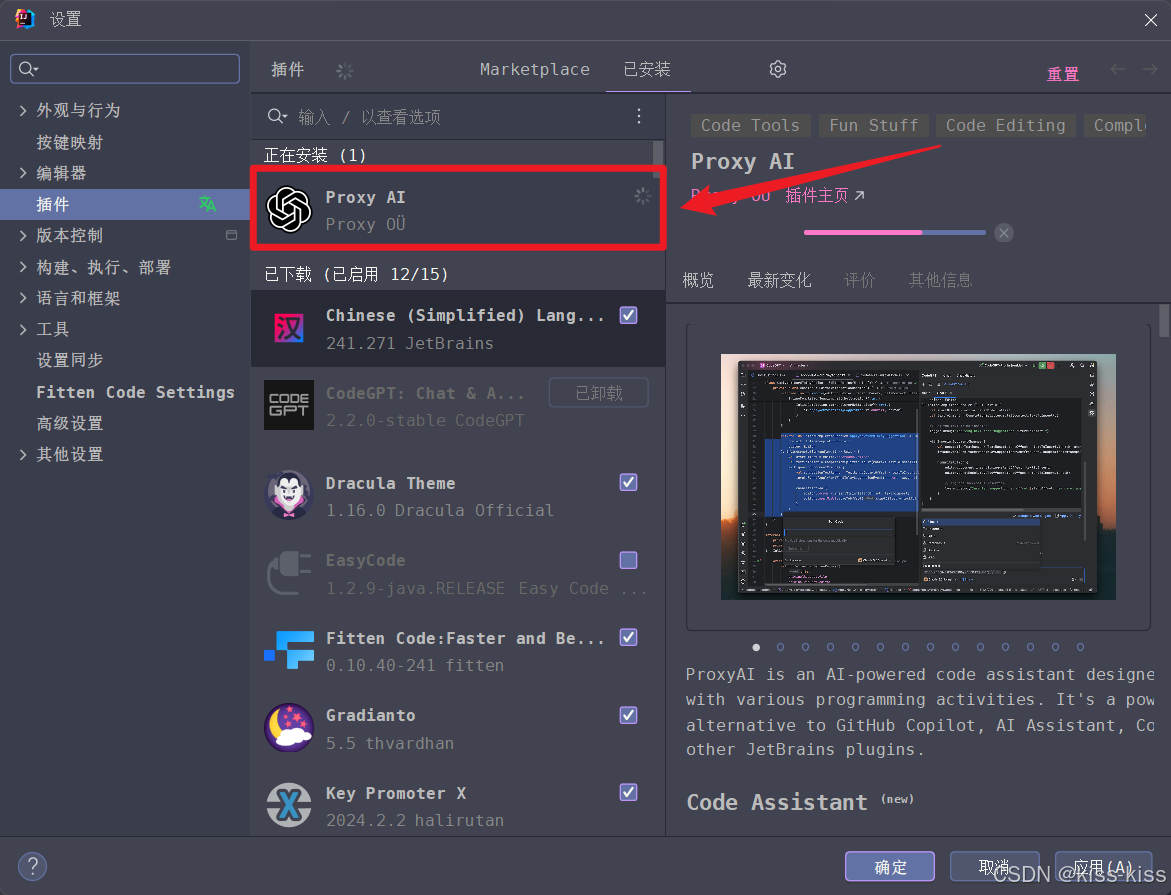Click the help question mark button
Screen dimensions: 1171x895
(32, 867)
